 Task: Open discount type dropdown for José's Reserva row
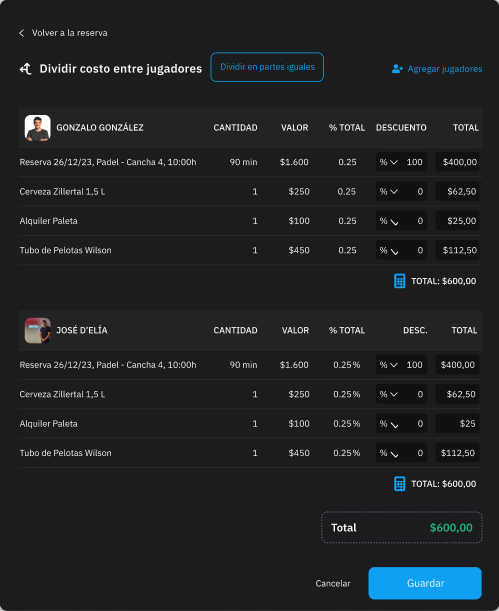click(389, 365)
